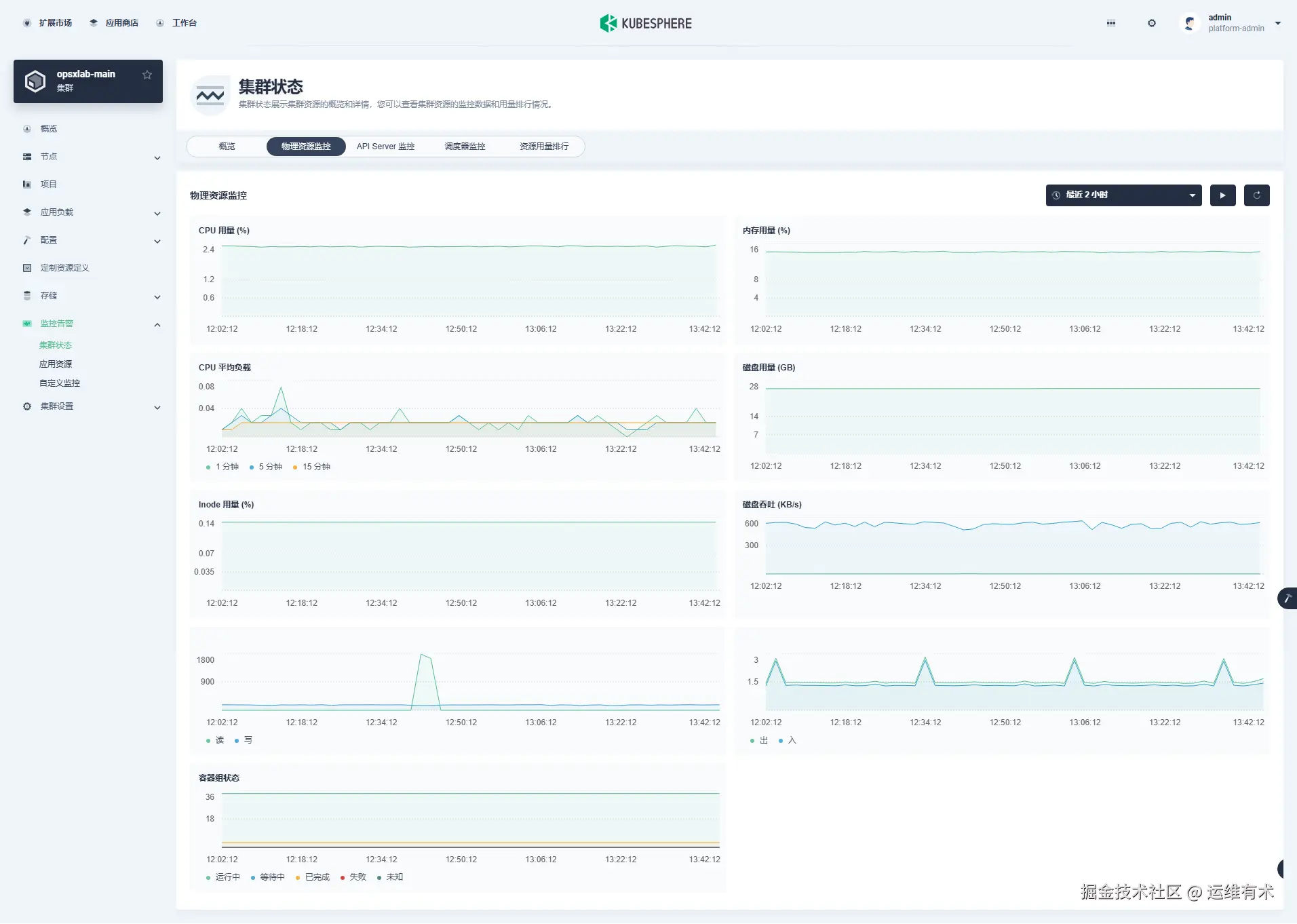Image resolution: width=1297 pixels, height=924 pixels.
Task: Click the KubeSphere logo in the header
Action: coord(644,22)
